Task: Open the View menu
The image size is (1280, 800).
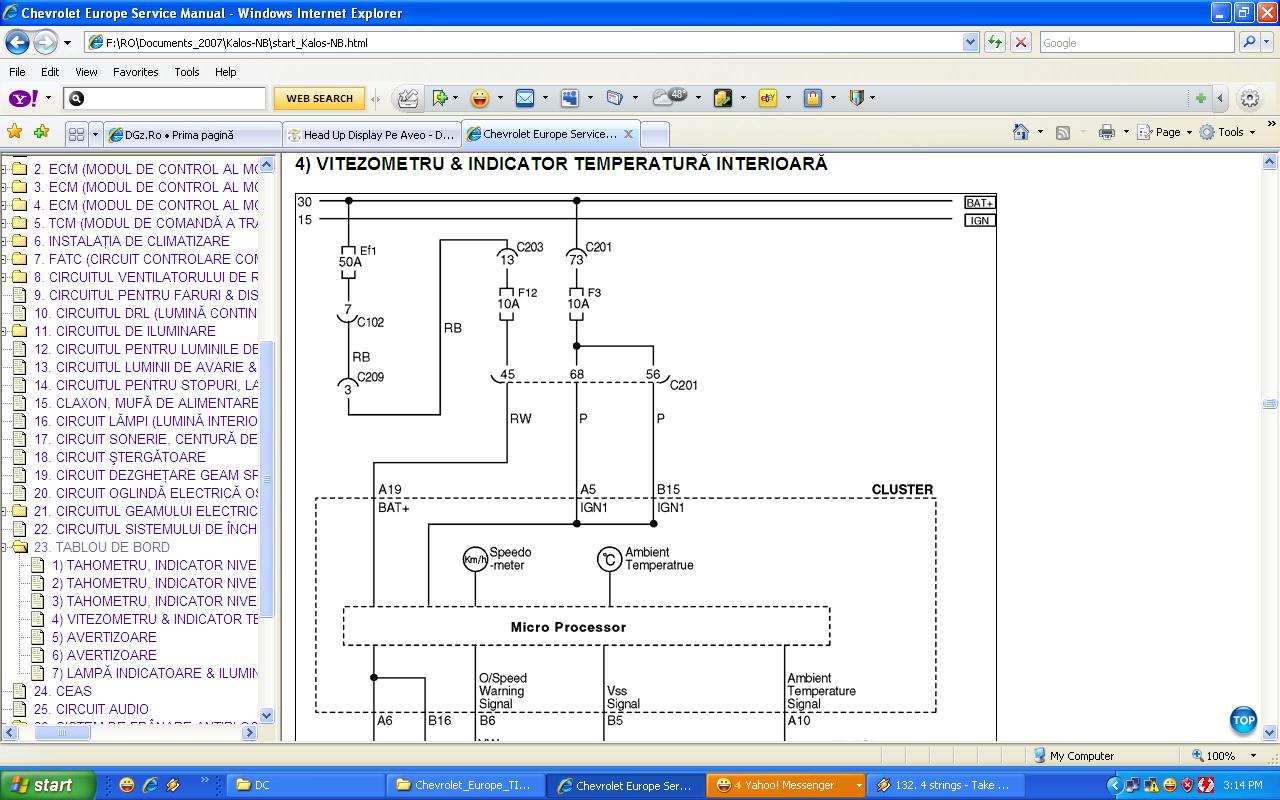Action: pos(86,72)
